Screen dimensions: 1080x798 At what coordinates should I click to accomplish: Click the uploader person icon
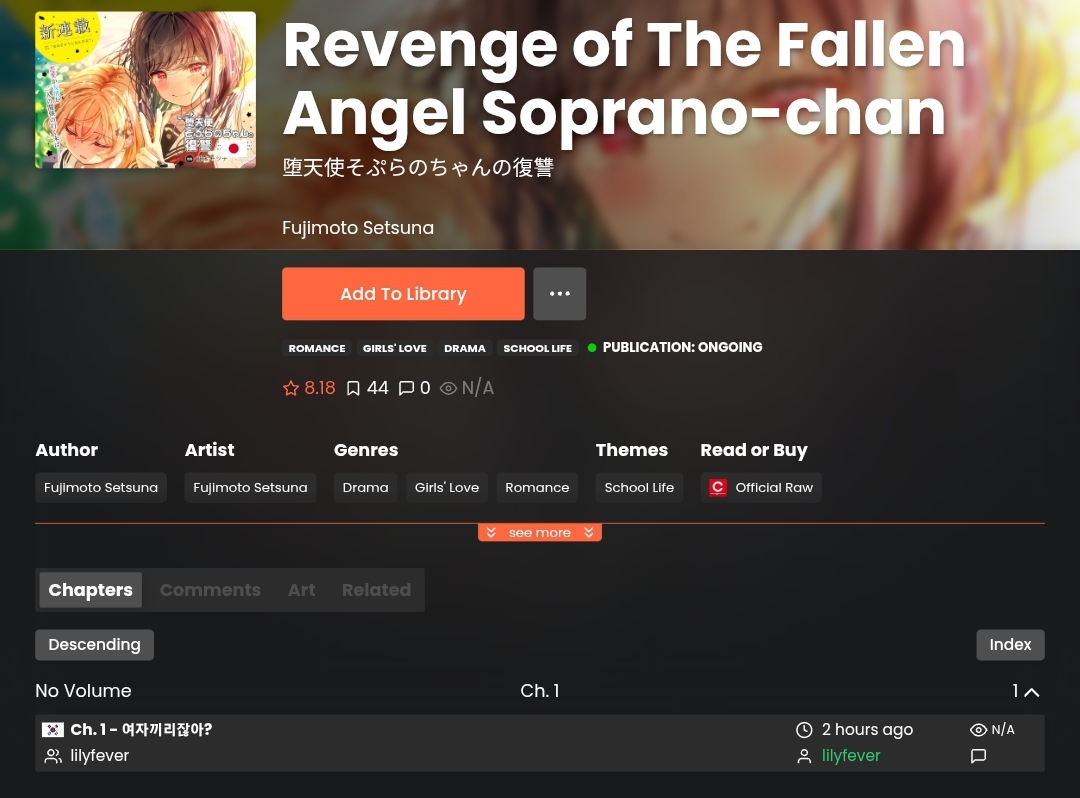pyautogui.click(x=804, y=756)
